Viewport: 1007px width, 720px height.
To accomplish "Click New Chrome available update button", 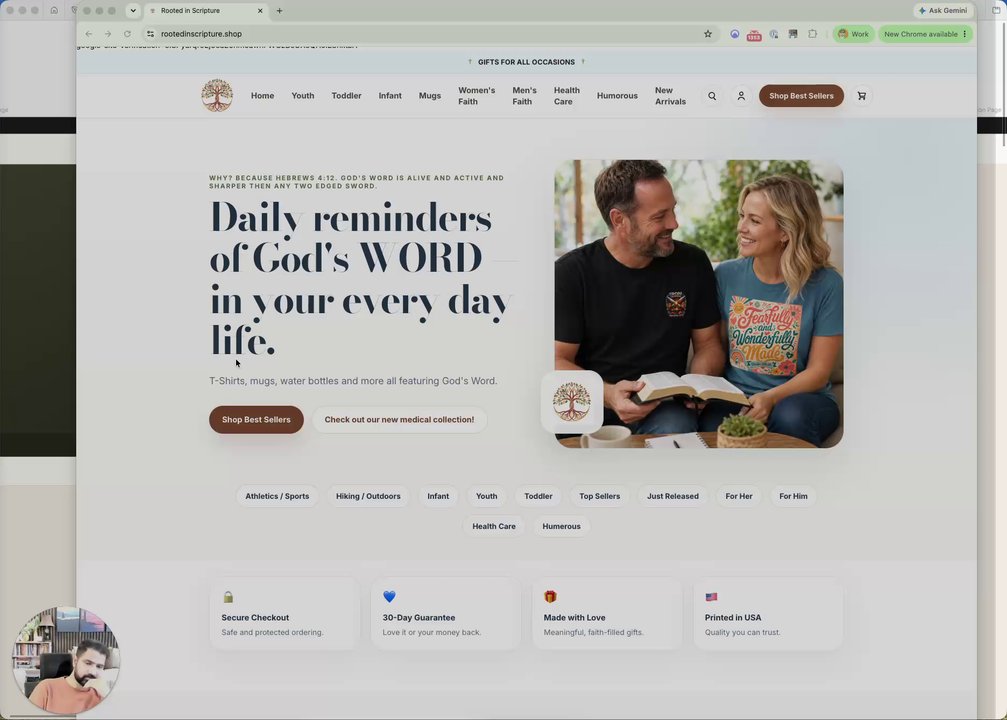I will (925, 34).
